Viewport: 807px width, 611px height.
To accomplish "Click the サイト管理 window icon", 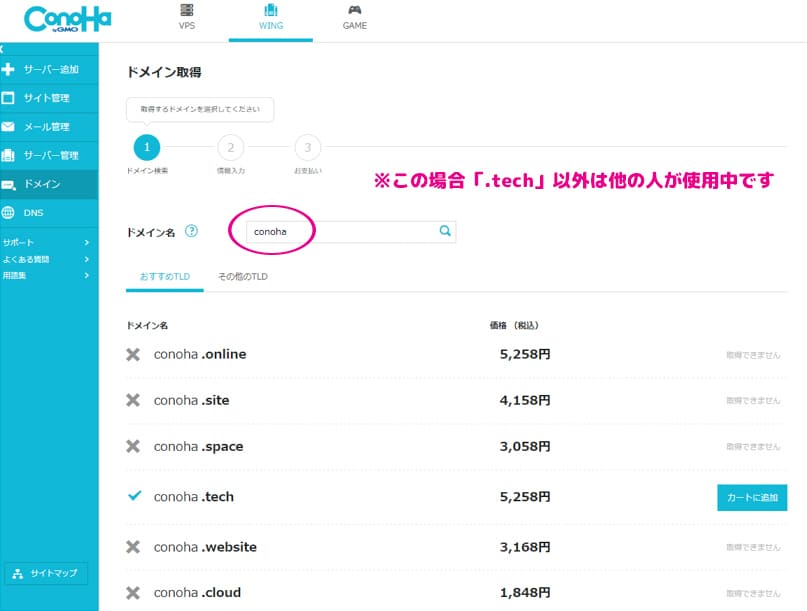I will (x=8, y=98).
